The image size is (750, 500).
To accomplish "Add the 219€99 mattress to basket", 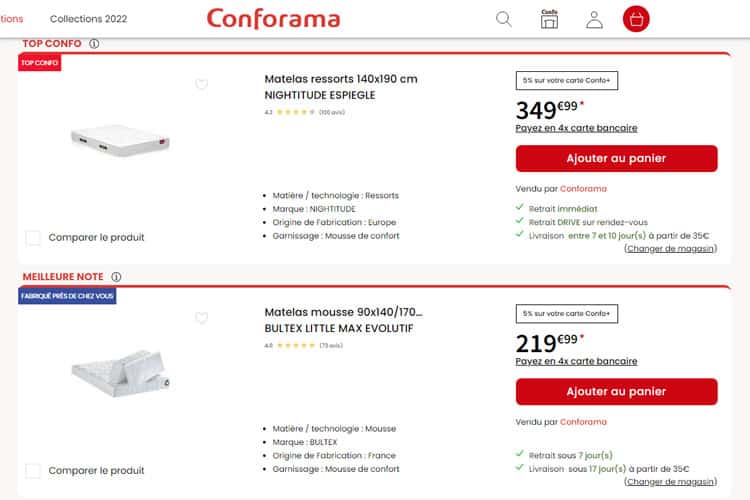I will coord(616,392).
